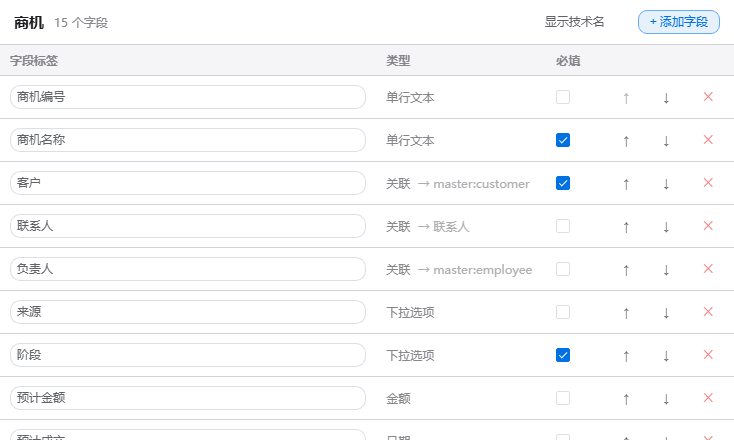Click the 必填 column header
Image resolution: width=734 pixels, height=440 pixels.
568,61
